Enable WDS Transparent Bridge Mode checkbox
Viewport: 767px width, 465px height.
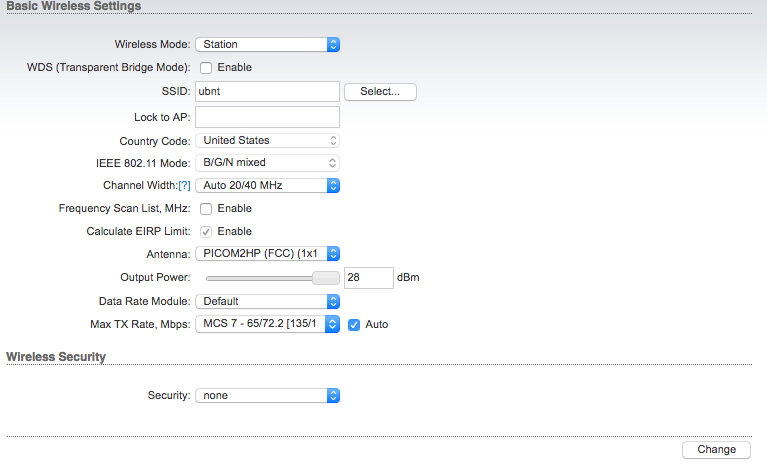(206, 67)
